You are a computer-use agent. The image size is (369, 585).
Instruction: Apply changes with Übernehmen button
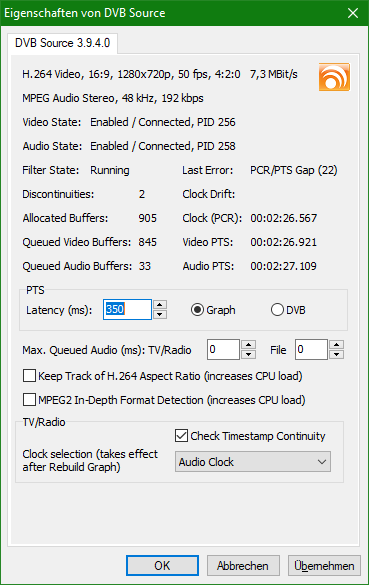[324, 566]
